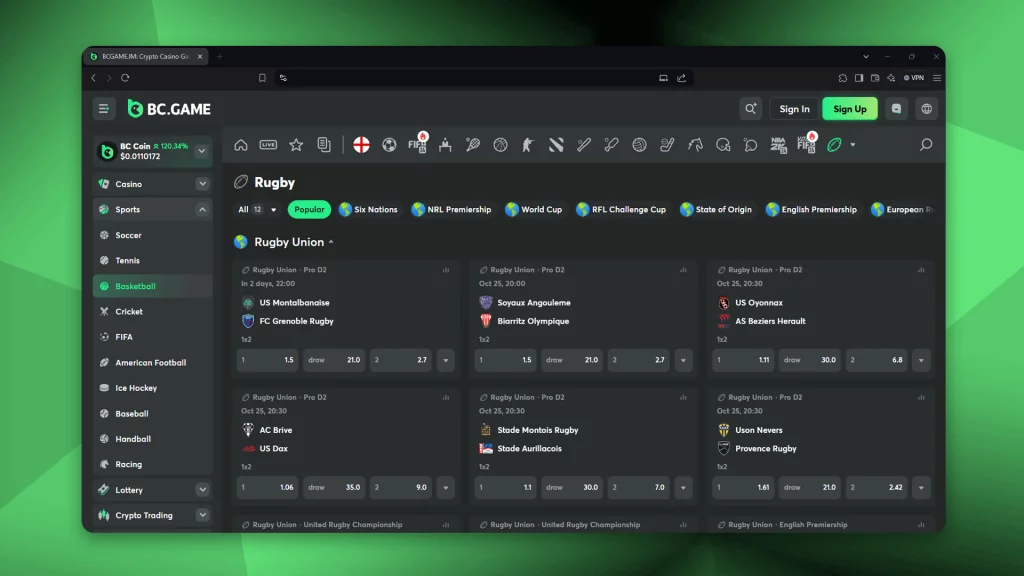1024x576 pixels.
Task: Select the soccer ball sport icon
Action: click(389, 145)
